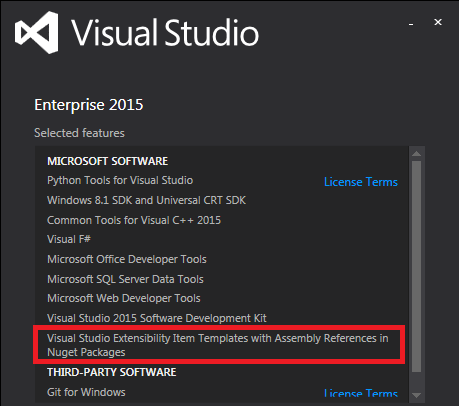Image resolution: width=459 pixels, height=406 pixels.
Task: Select 'Python Tools for Visual Studio' entry
Action: pos(120,180)
